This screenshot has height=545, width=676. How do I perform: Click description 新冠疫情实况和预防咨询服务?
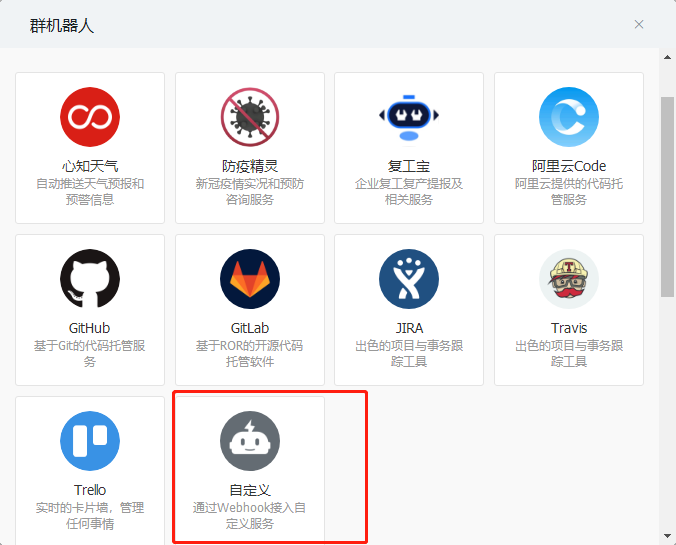click(x=250, y=191)
